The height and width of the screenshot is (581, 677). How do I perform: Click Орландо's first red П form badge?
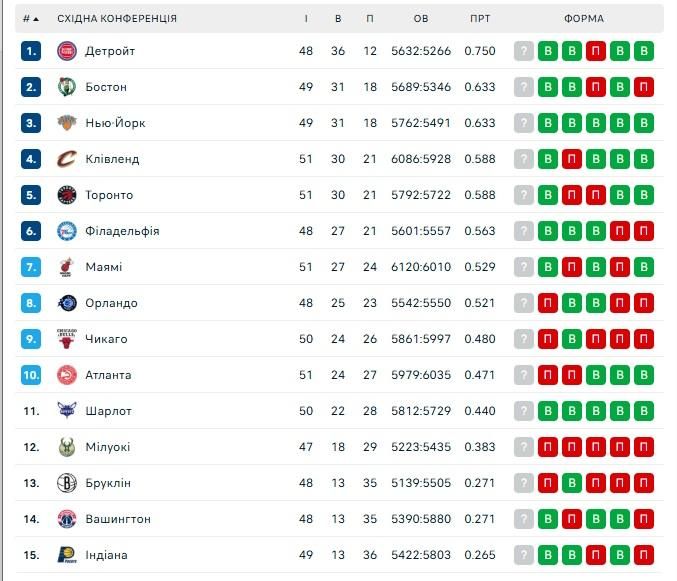(548, 303)
